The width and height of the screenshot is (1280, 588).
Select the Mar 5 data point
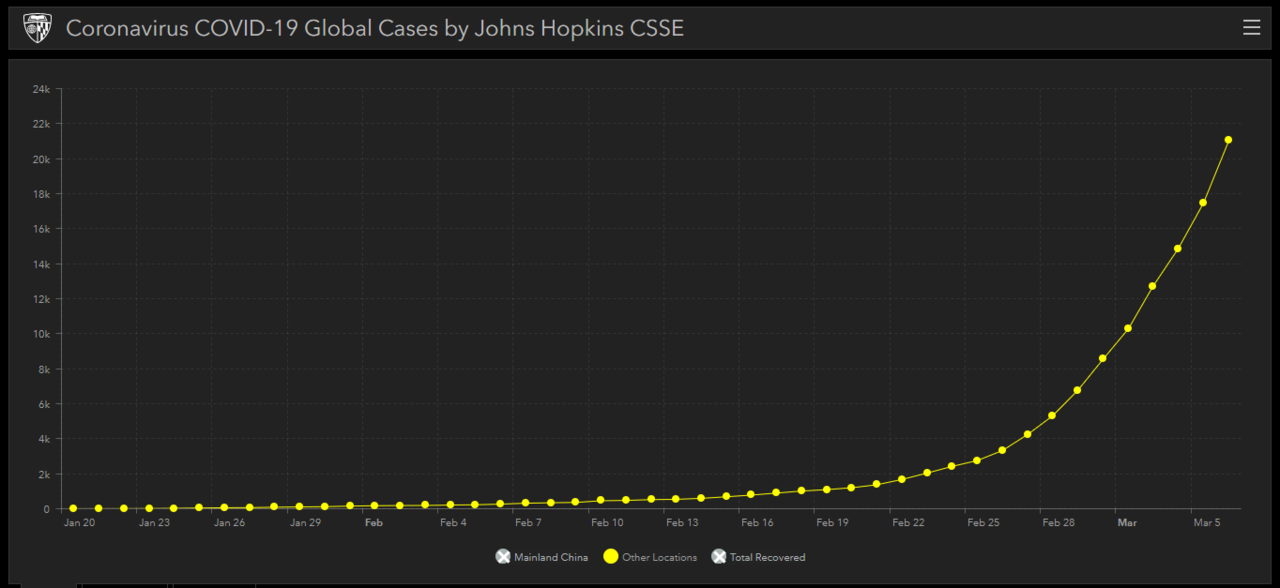pos(1203,202)
